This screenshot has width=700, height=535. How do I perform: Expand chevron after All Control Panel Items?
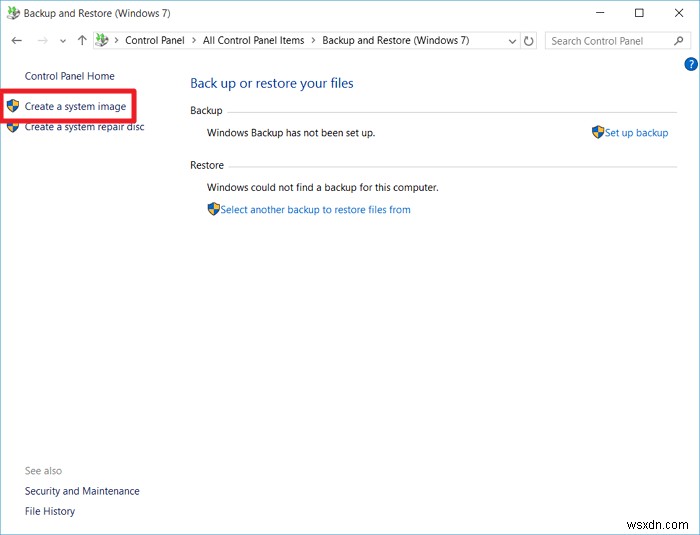click(313, 41)
